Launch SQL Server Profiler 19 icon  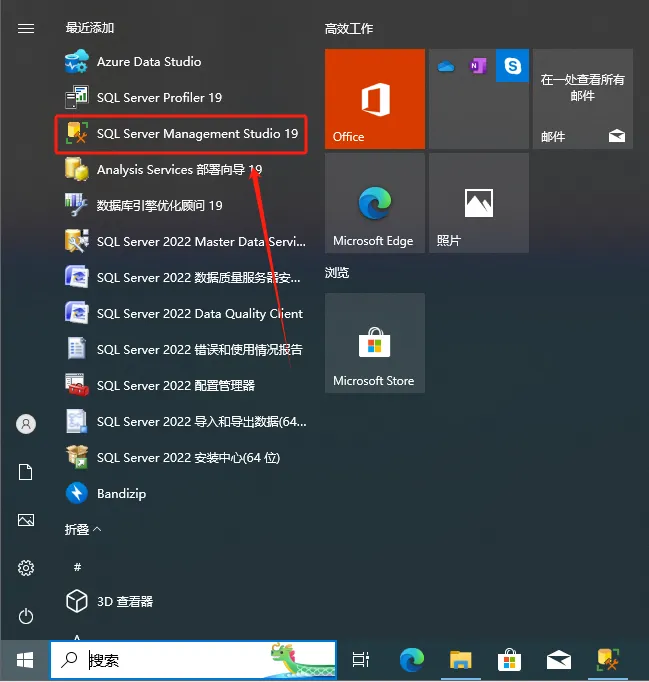tap(77, 97)
